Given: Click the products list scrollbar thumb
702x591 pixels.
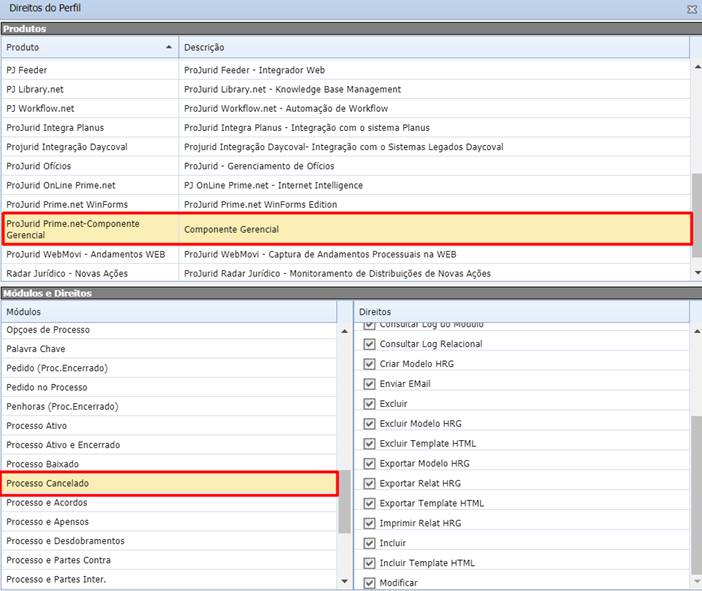Looking at the screenshot, I should (697, 215).
